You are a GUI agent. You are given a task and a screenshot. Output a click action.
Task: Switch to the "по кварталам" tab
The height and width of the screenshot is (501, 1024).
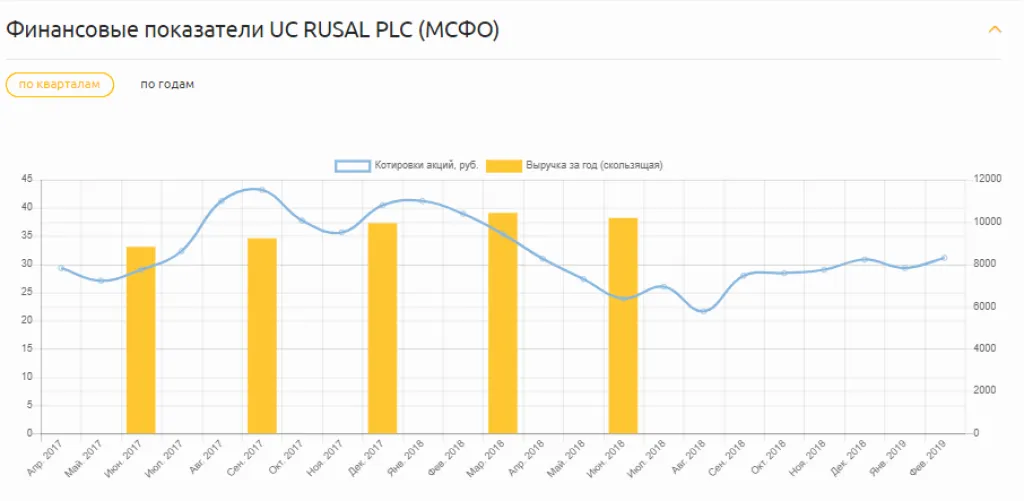[60, 85]
